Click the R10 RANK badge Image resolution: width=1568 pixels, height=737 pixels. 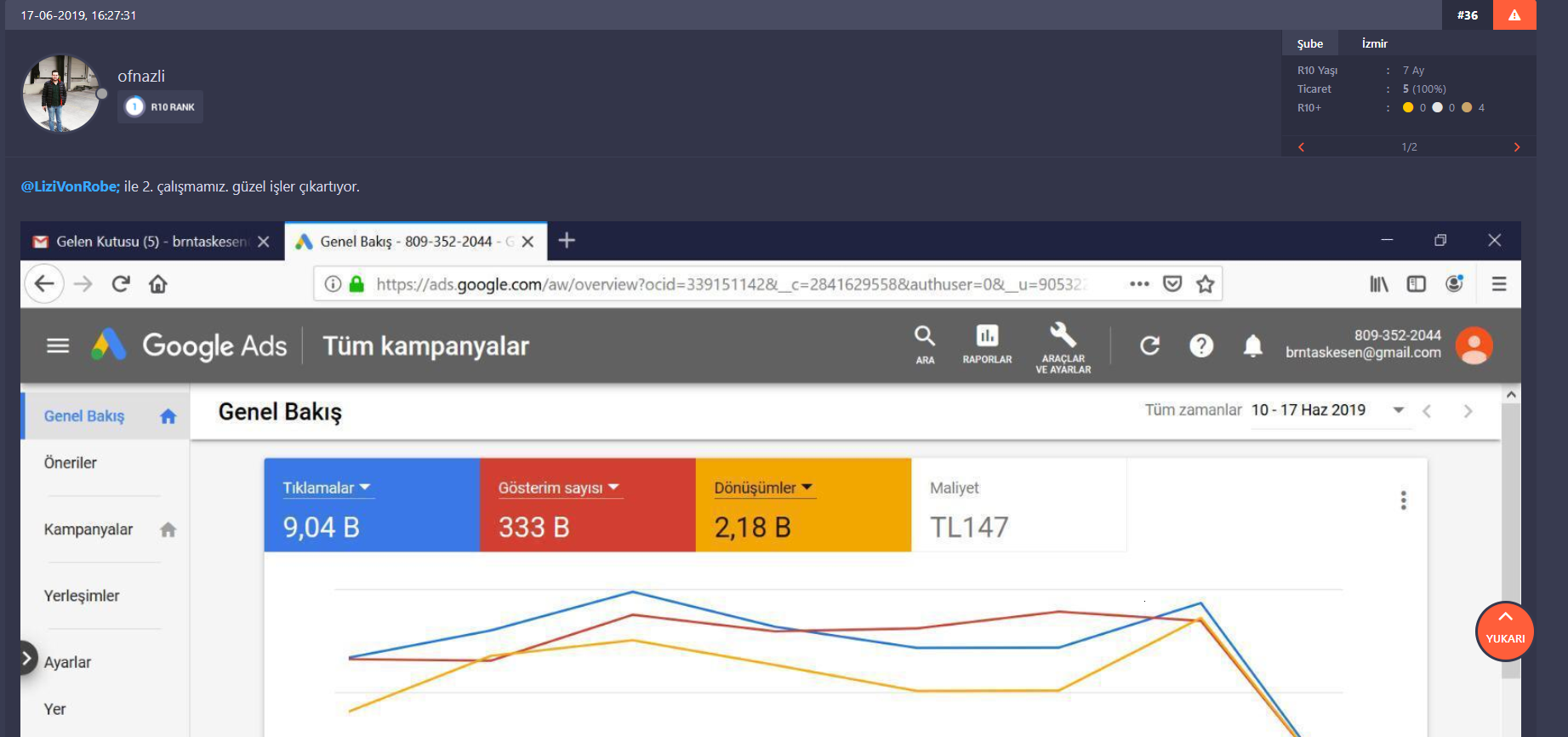(x=160, y=107)
